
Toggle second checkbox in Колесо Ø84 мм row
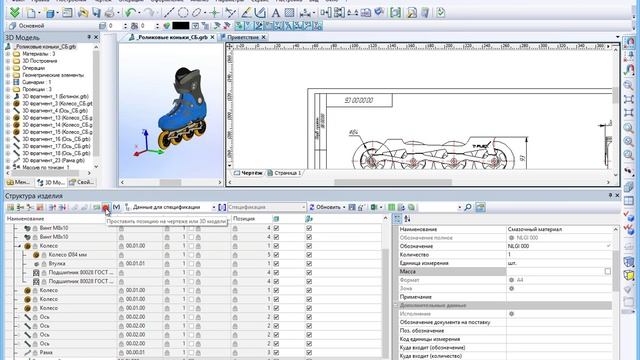[x=309, y=255]
